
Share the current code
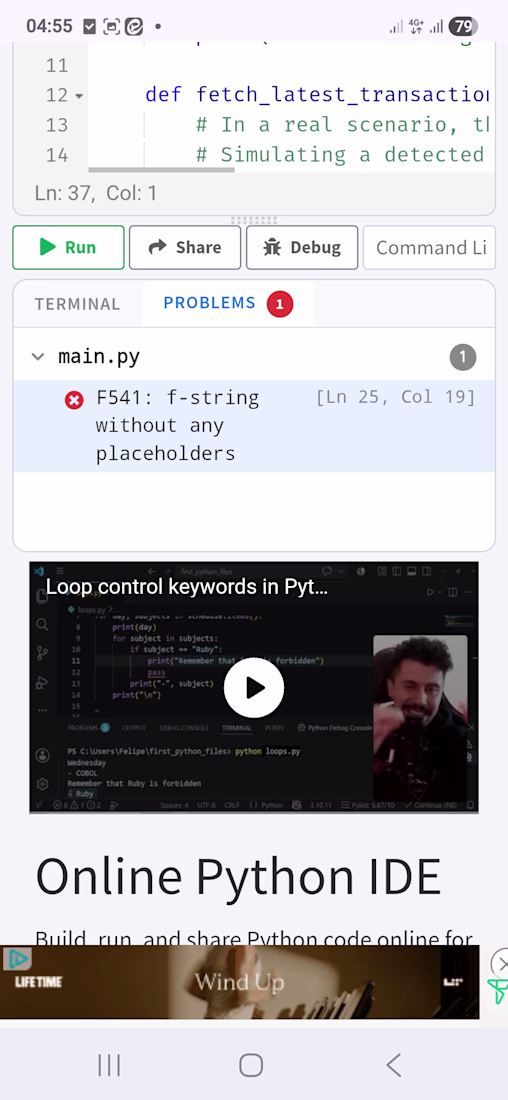[185, 248]
